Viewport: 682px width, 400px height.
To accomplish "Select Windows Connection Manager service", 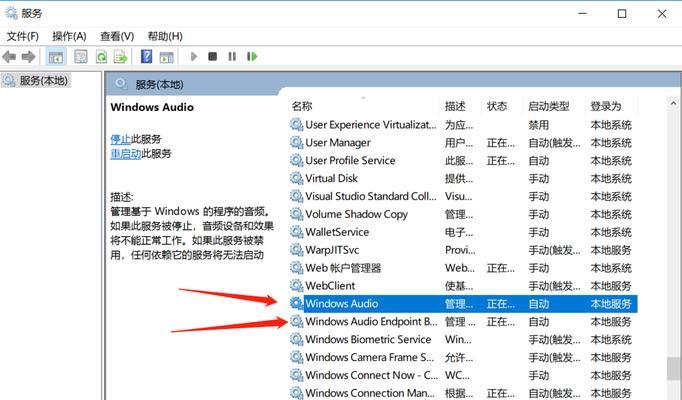I will click(x=463, y=393).
